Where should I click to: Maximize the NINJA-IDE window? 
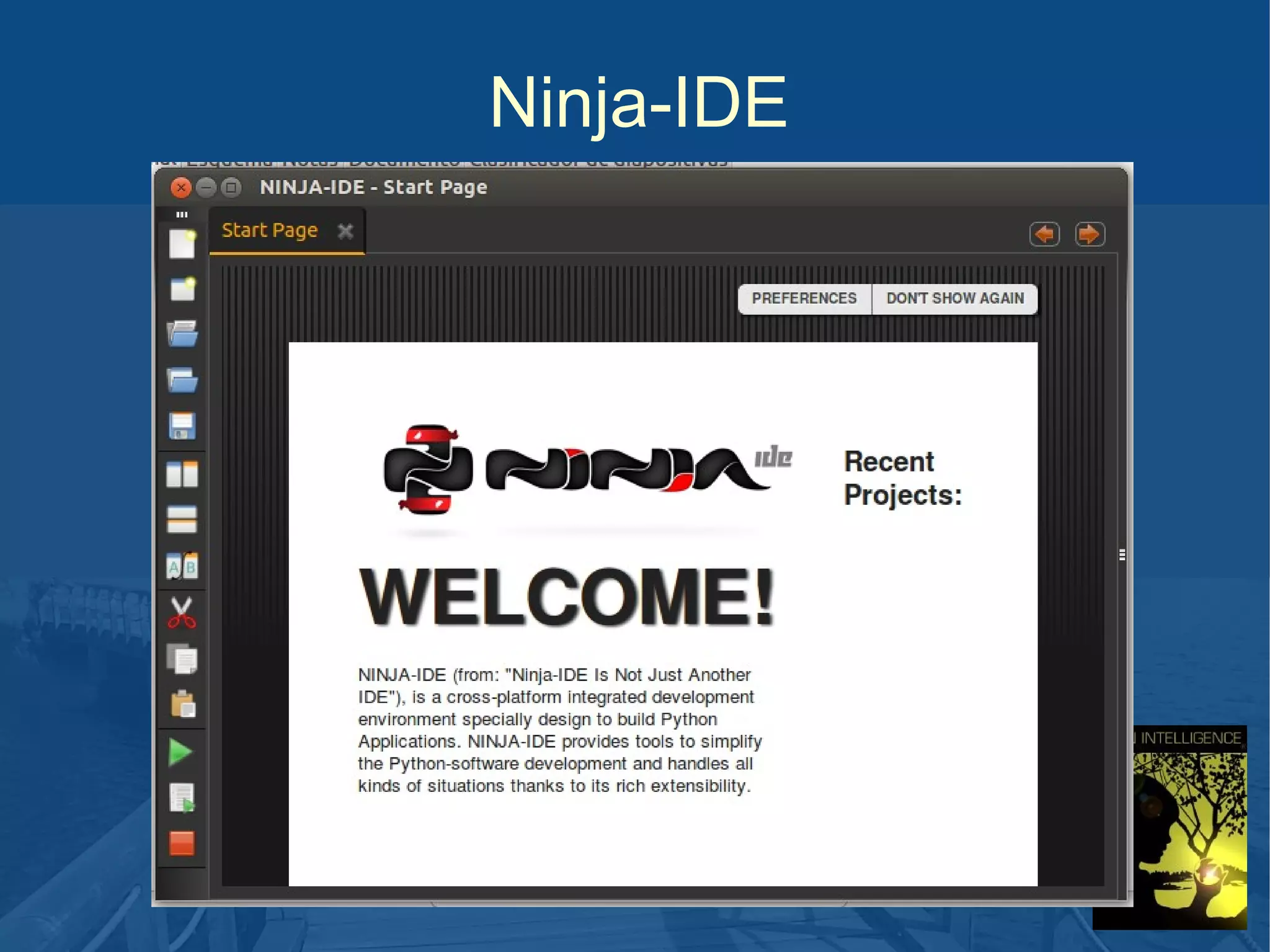(231, 187)
